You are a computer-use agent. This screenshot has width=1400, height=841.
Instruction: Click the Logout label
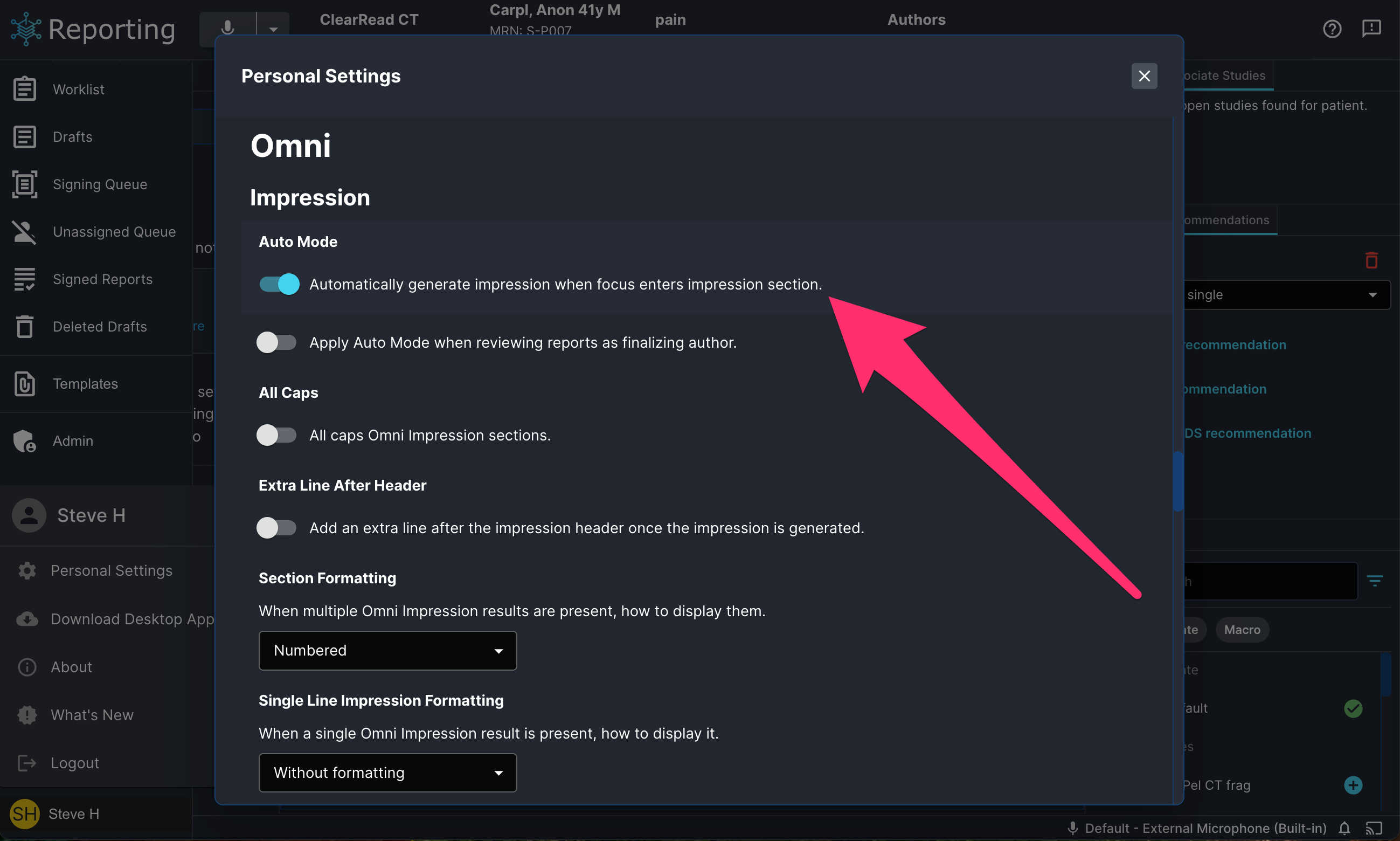pos(75,763)
